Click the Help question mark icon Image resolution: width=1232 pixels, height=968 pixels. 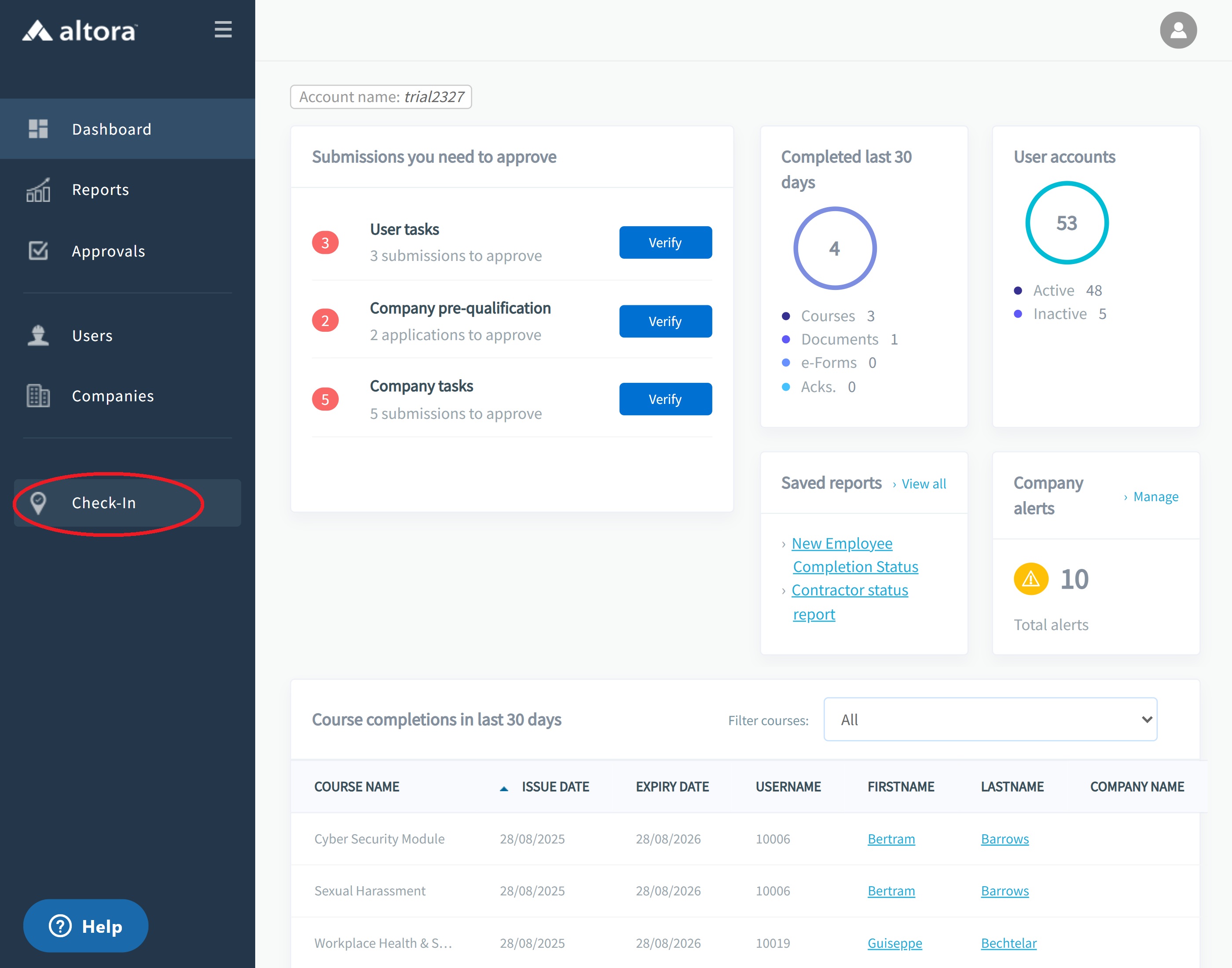pyautogui.click(x=60, y=926)
